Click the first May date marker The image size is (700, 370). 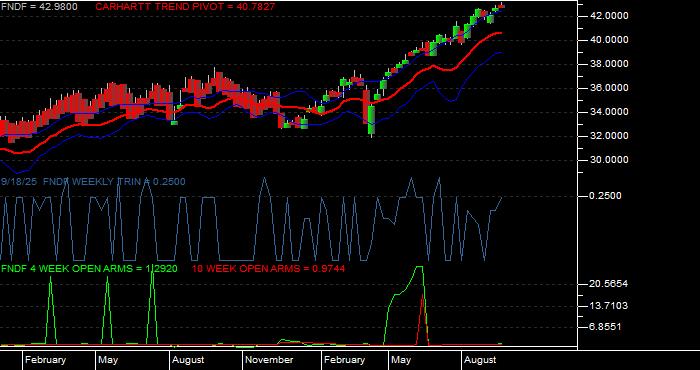(x=108, y=360)
